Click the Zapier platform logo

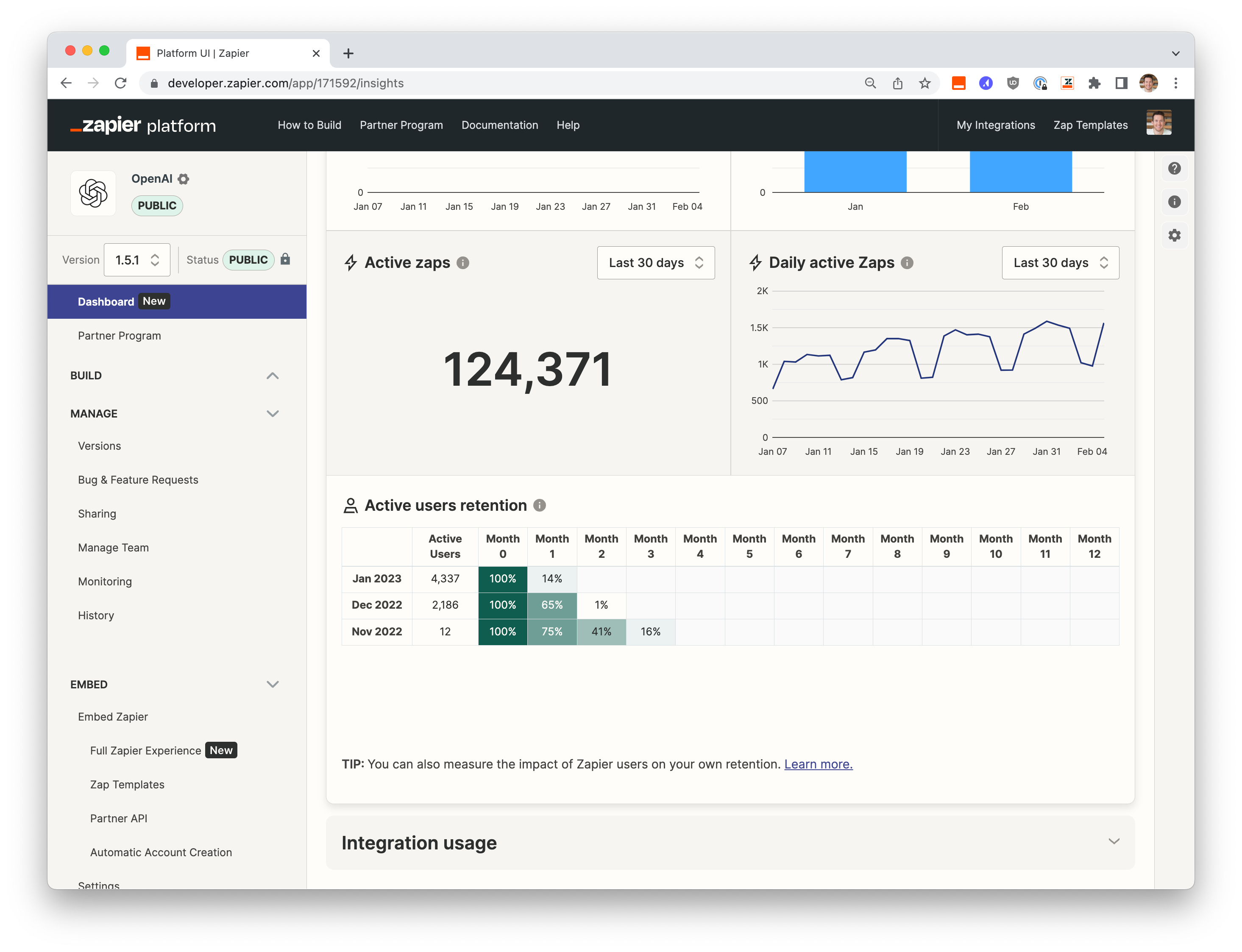click(143, 125)
